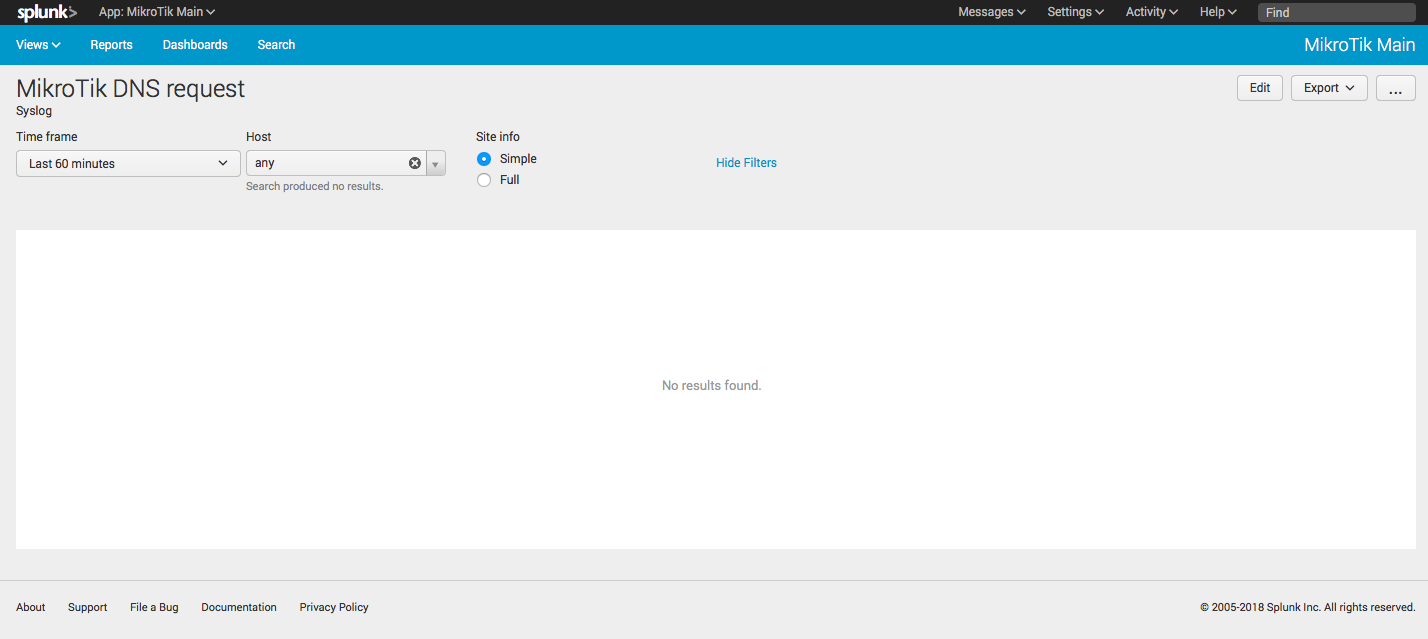Open the Host dropdown arrow
Viewport: 1428px width, 639px height.
[435, 163]
